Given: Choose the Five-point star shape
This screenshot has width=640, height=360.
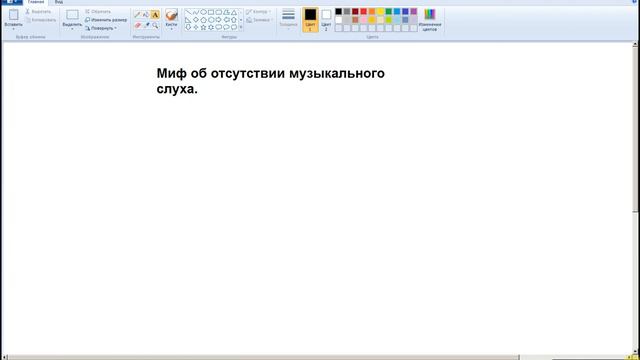Looking at the screenshot, I should pos(203,27).
